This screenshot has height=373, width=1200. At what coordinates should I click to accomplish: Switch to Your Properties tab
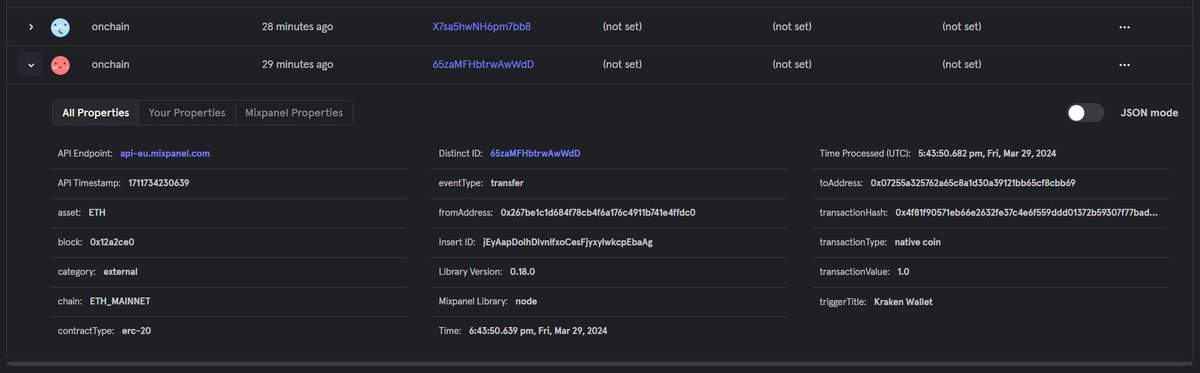click(187, 113)
